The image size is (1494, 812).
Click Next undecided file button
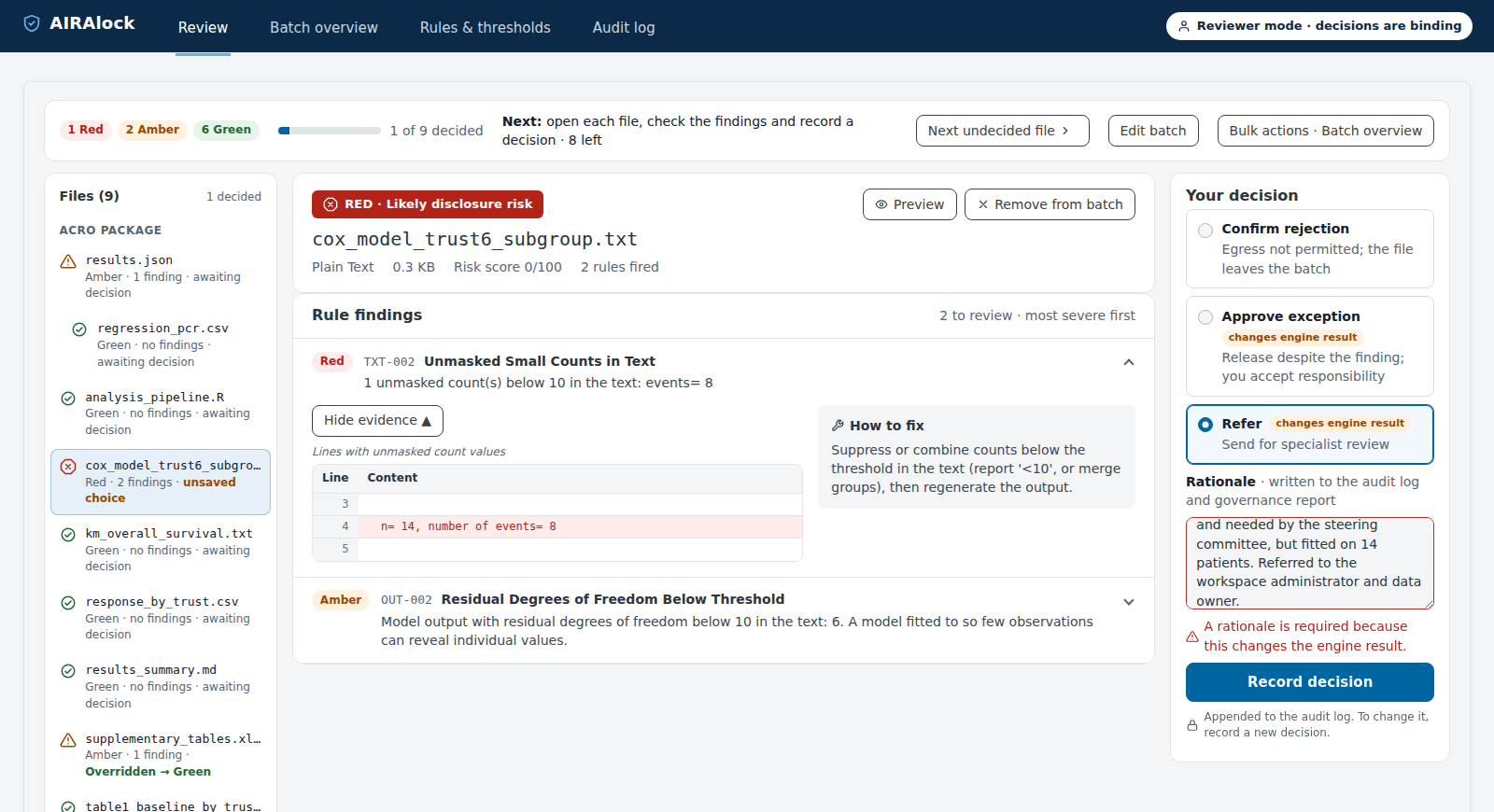[x=1002, y=131]
